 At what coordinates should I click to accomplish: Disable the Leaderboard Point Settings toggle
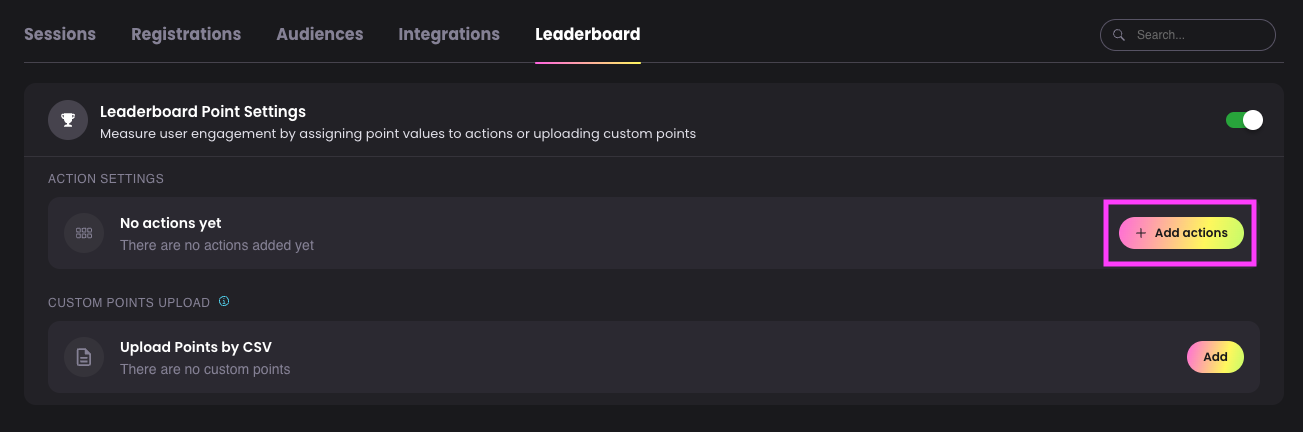pos(1245,120)
